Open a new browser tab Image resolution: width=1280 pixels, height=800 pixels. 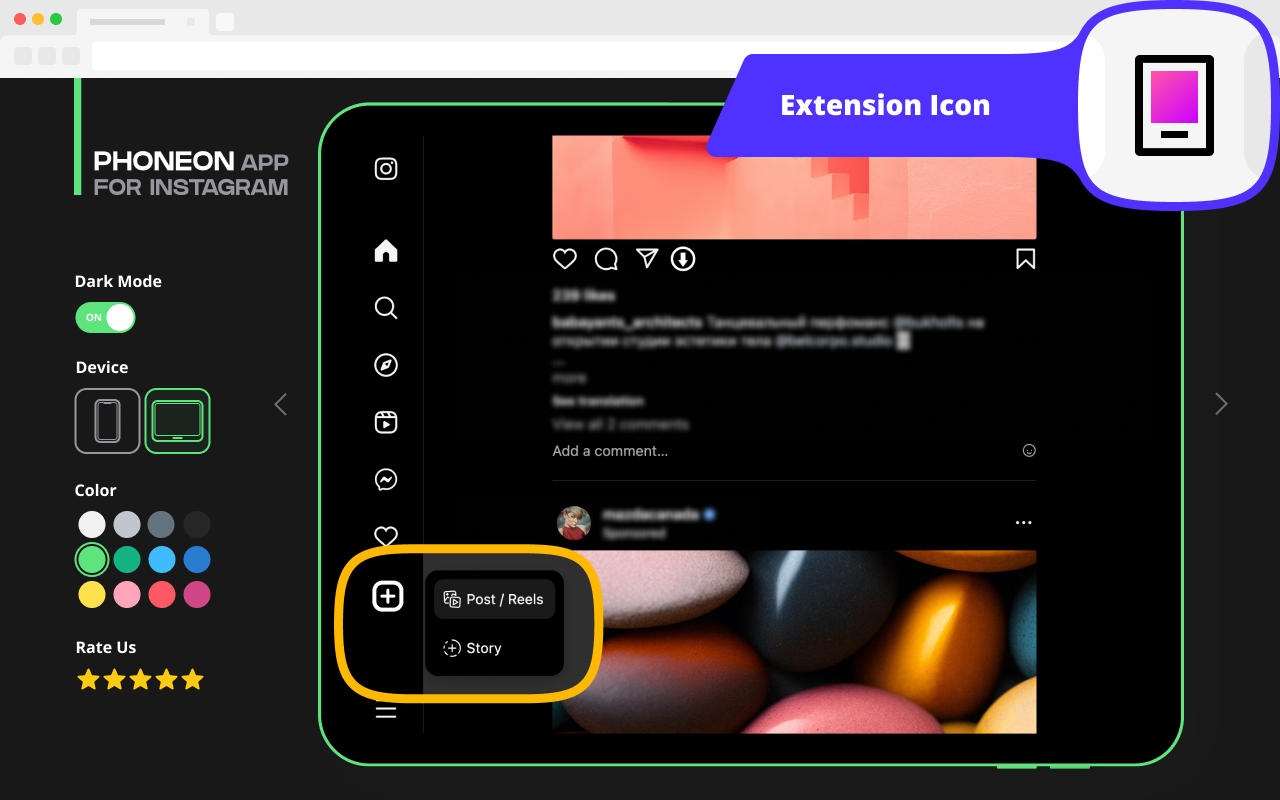(225, 21)
